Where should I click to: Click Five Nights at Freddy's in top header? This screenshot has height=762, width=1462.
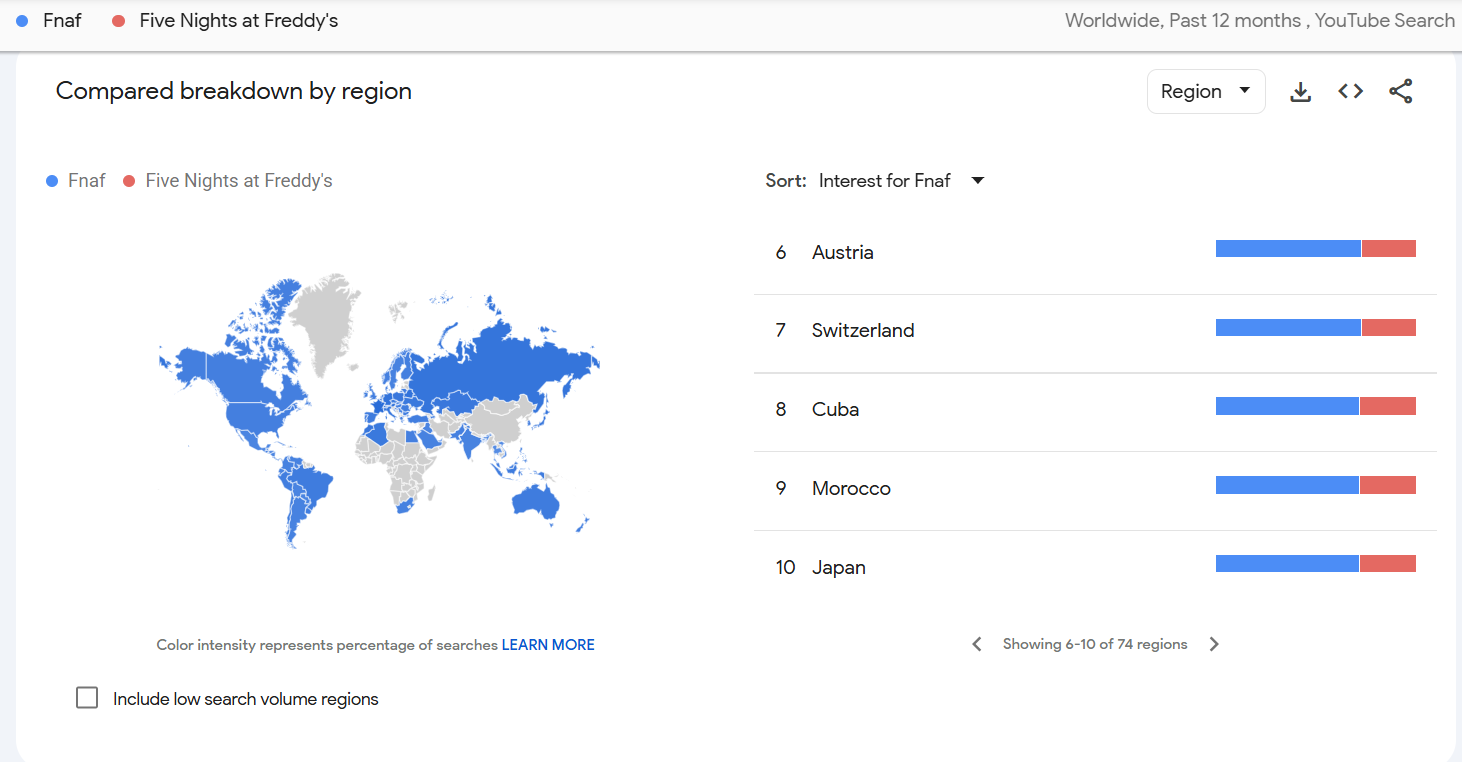(x=238, y=20)
